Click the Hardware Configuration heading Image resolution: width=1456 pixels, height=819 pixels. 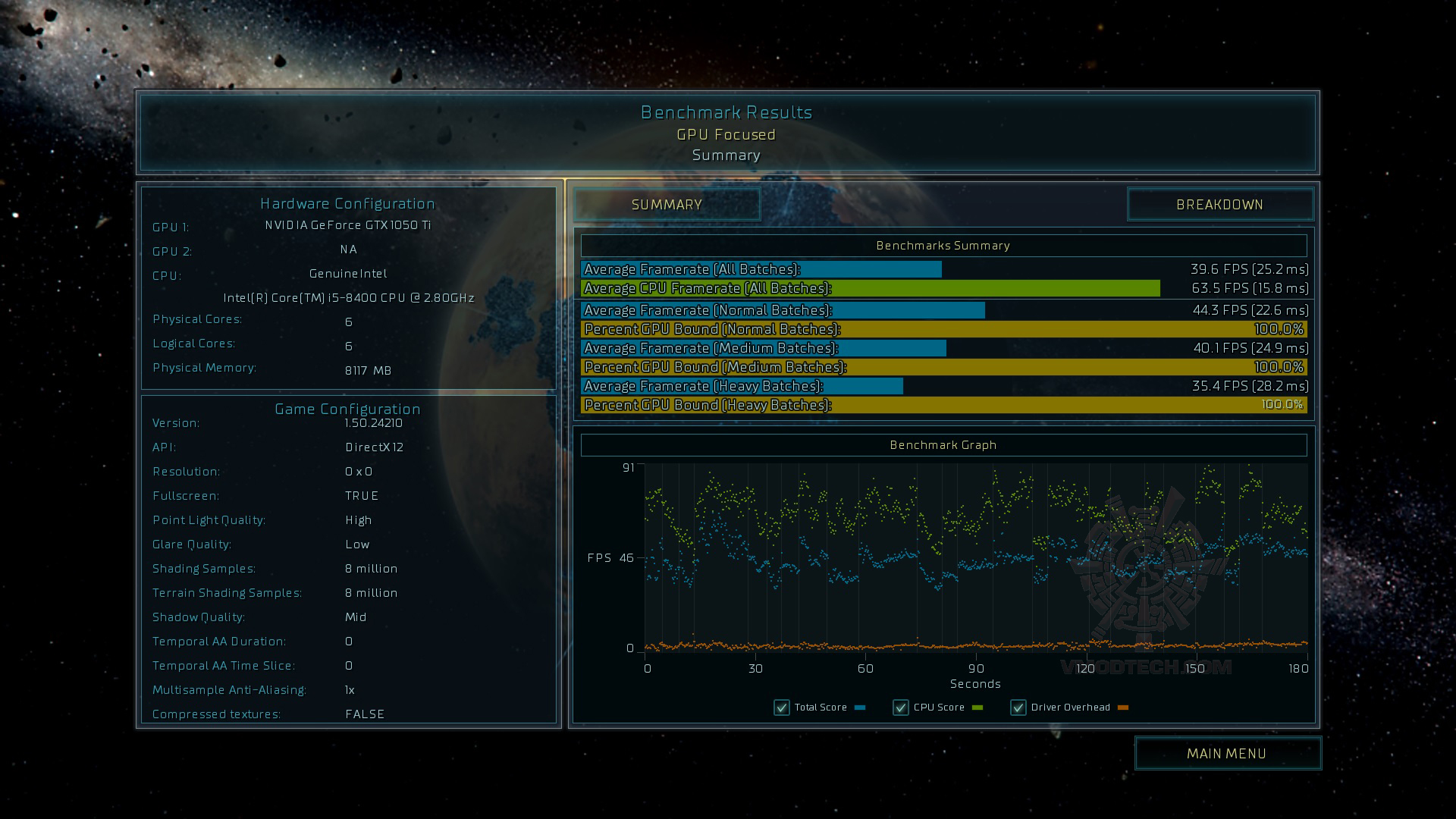[x=348, y=203]
